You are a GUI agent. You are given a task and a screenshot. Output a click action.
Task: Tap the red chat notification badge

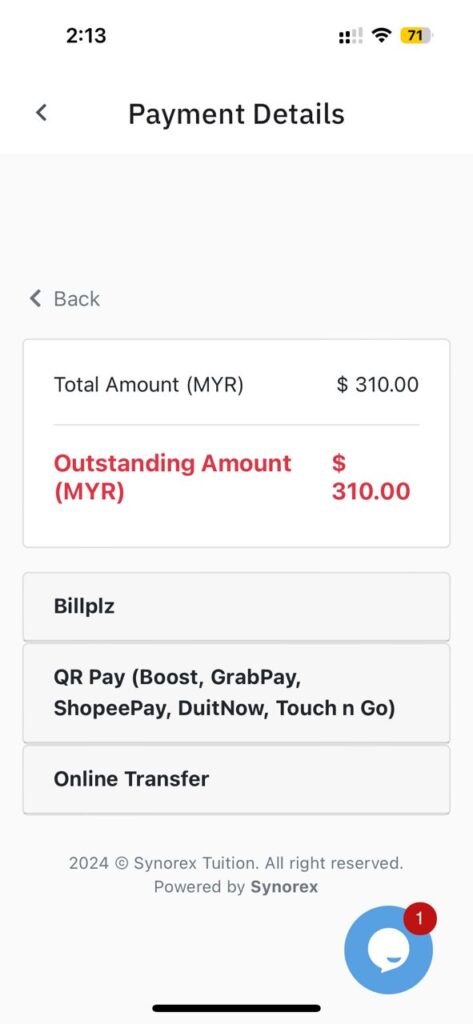[419, 919]
